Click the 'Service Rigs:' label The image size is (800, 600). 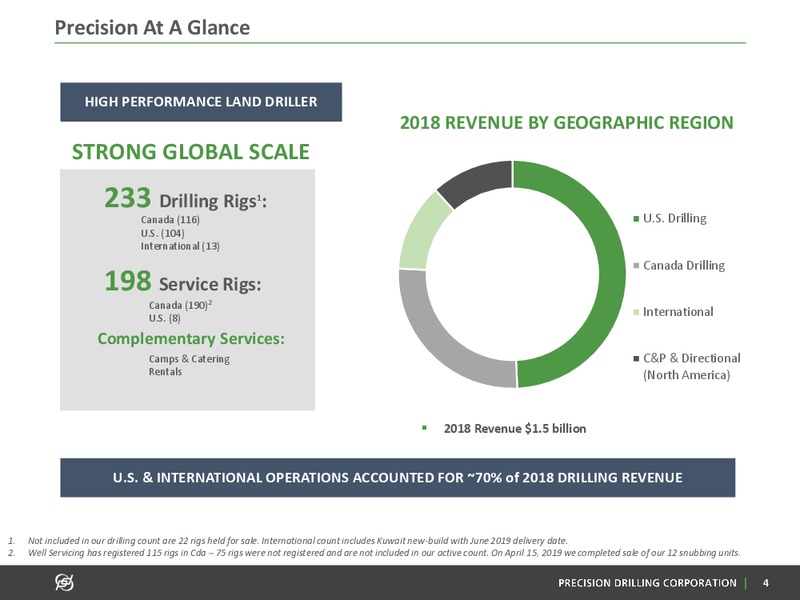click(x=210, y=284)
